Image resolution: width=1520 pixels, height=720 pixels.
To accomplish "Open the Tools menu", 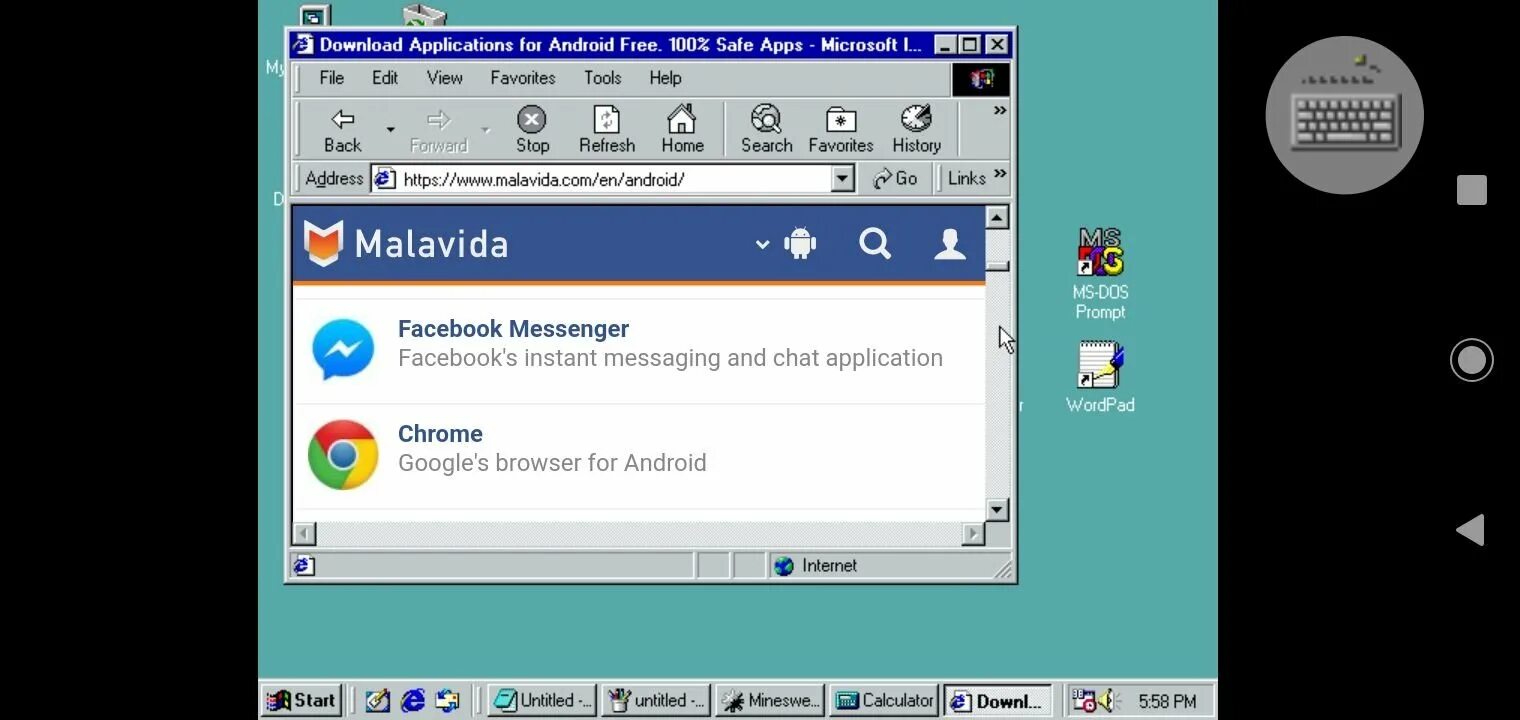I will pos(603,78).
